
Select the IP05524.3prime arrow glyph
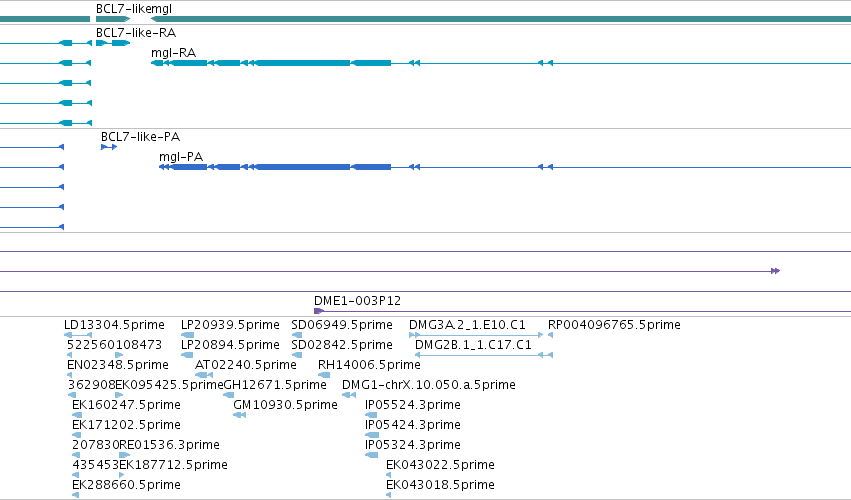pos(371,415)
